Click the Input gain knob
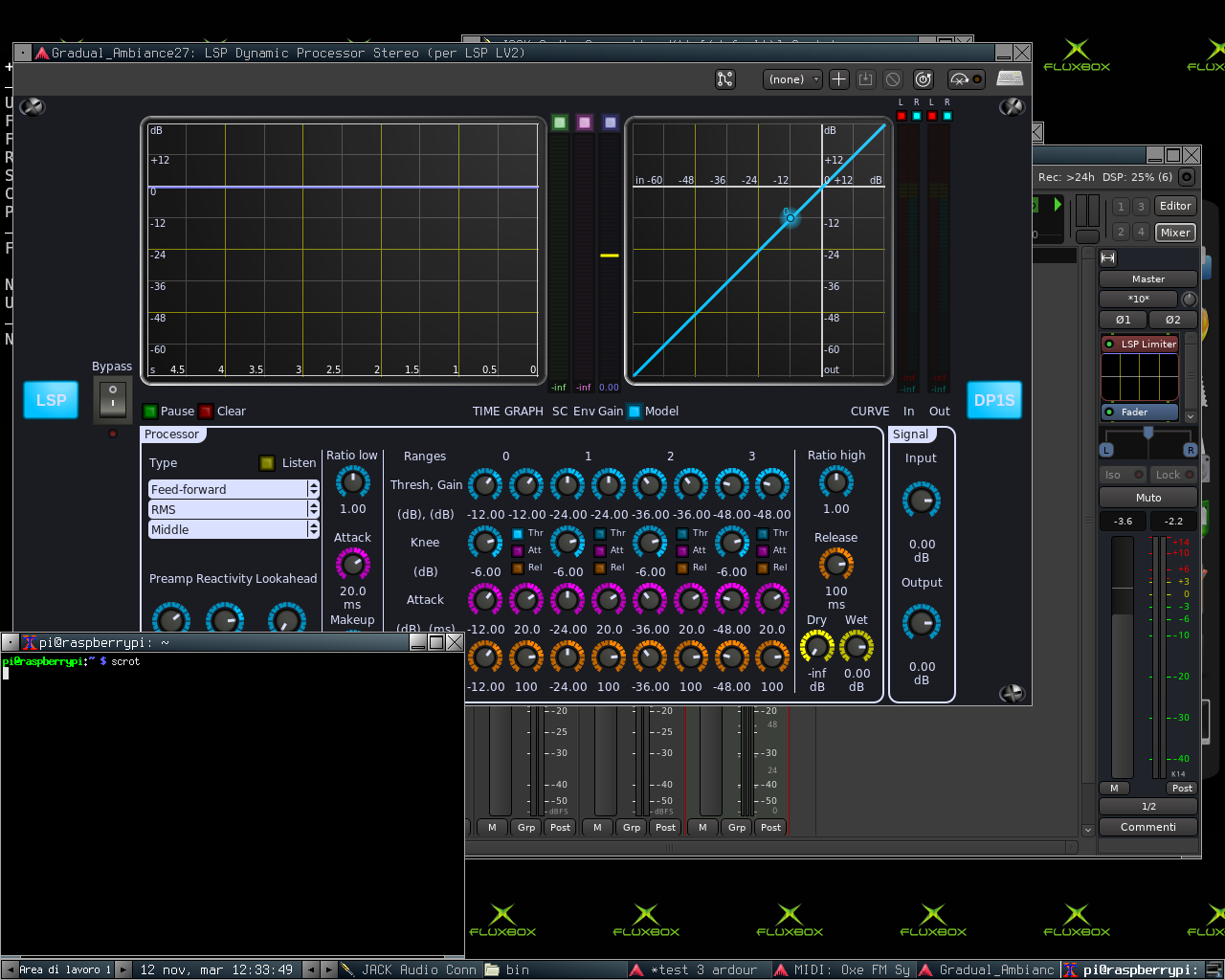The width and height of the screenshot is (1225, 980). pyautogui.click(x=922, y=500)
